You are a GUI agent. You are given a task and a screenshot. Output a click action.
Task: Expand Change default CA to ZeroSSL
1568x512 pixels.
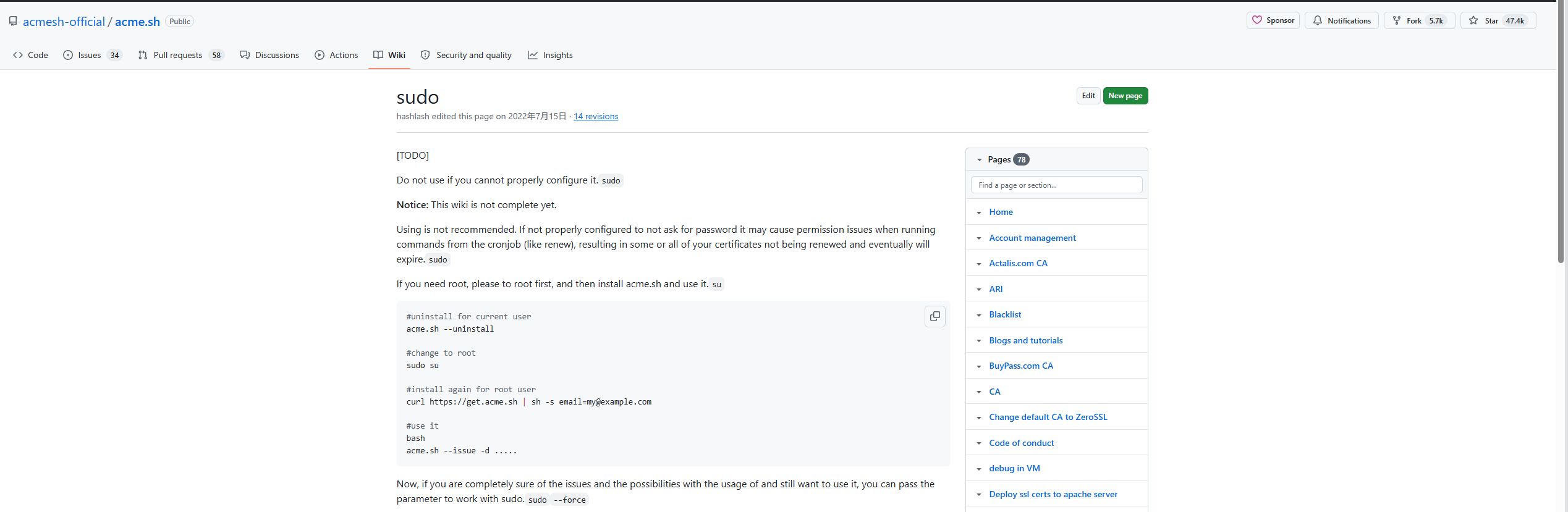(979, 418)
